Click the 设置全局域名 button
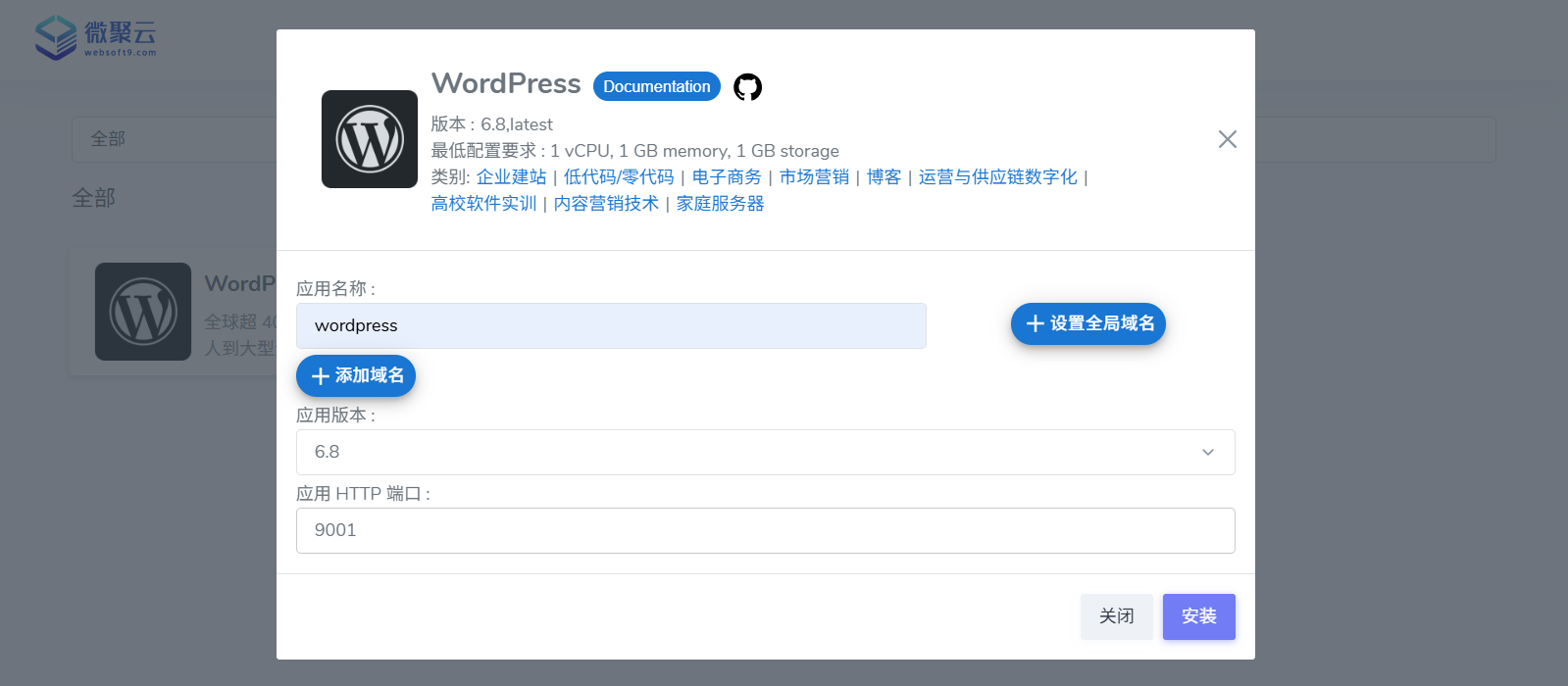 [x=1088, y=323]
